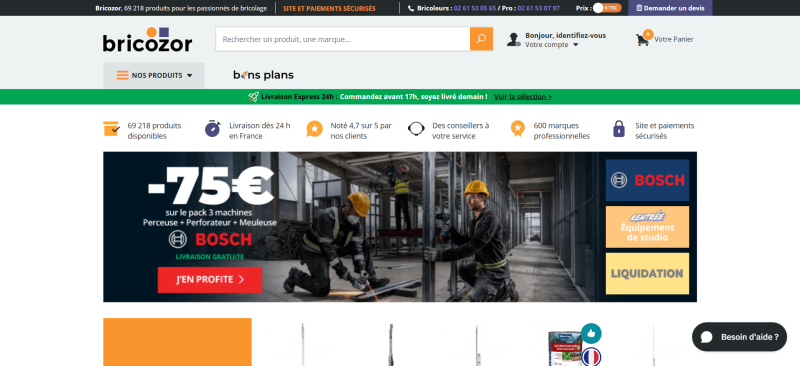Follow the Voir la sélection link
Viewport: 800px width, 366px height.
(522, 96)
